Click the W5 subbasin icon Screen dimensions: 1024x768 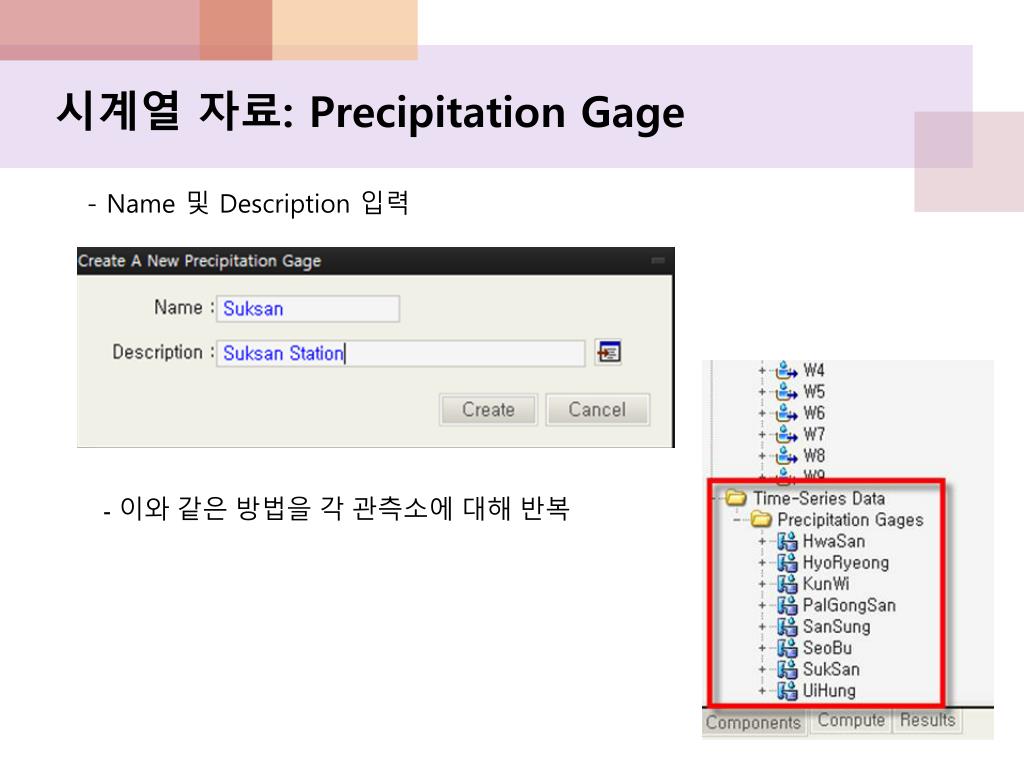click(786, 392)
